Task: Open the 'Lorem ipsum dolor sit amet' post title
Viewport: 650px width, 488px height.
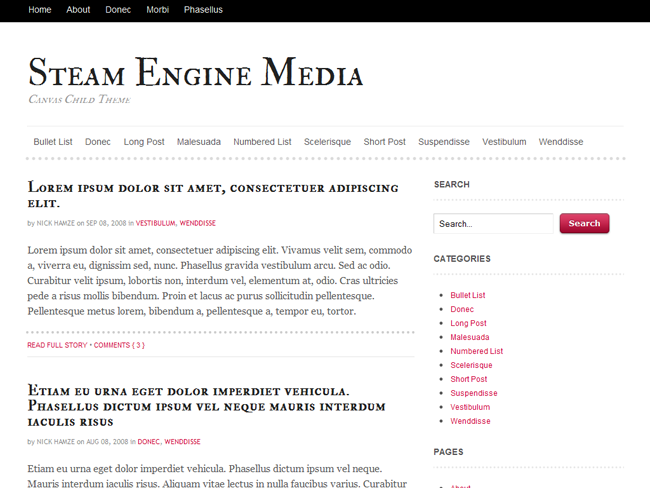Action: click(213, 195)
